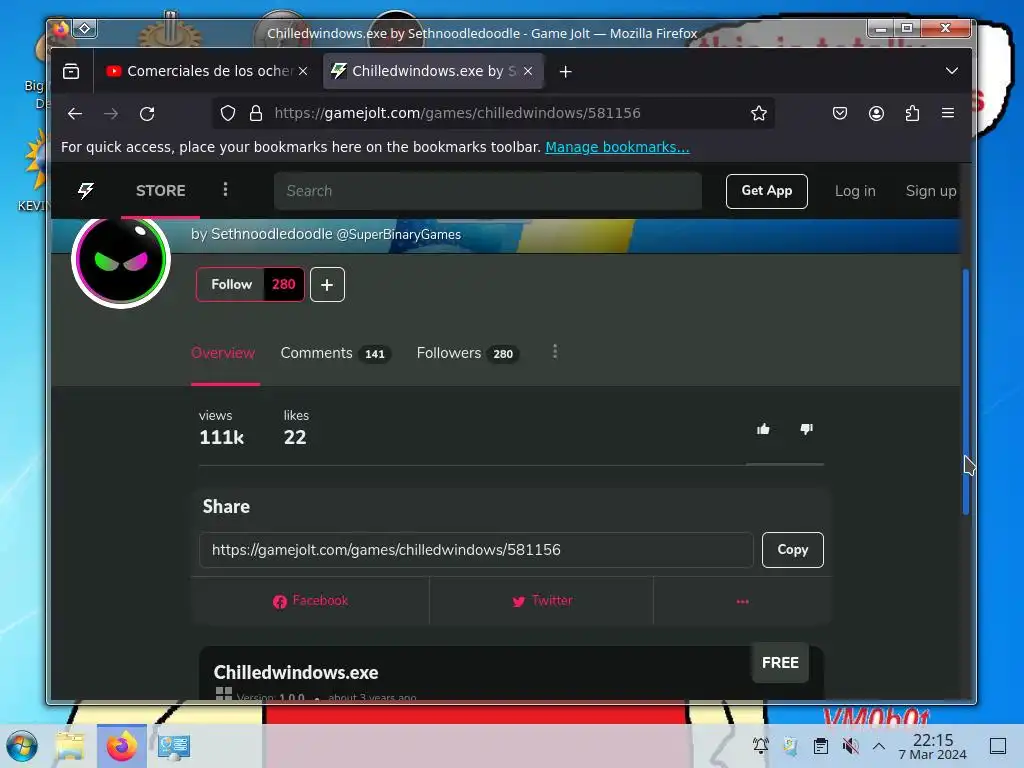Select the Overview tab
The height and width of the screenshot is (768, 1024).
pos(223,353)
